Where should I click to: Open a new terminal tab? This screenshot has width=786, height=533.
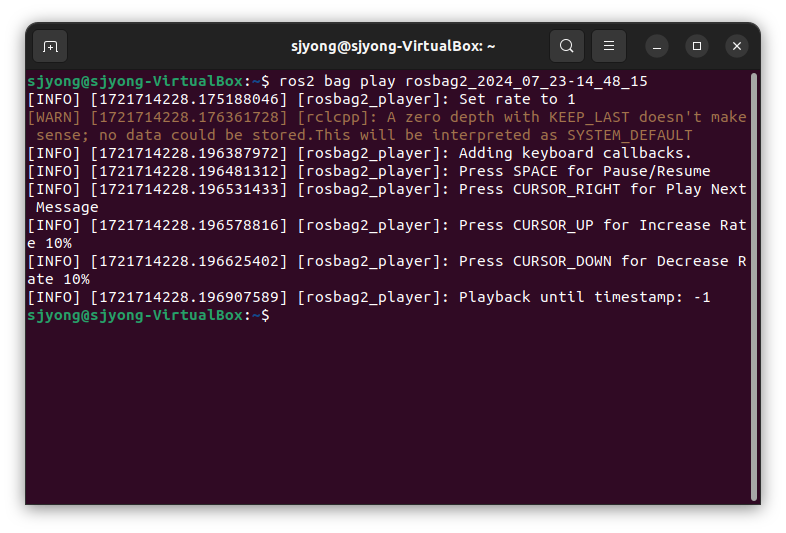pyautogui.click(x=50, y=47)
